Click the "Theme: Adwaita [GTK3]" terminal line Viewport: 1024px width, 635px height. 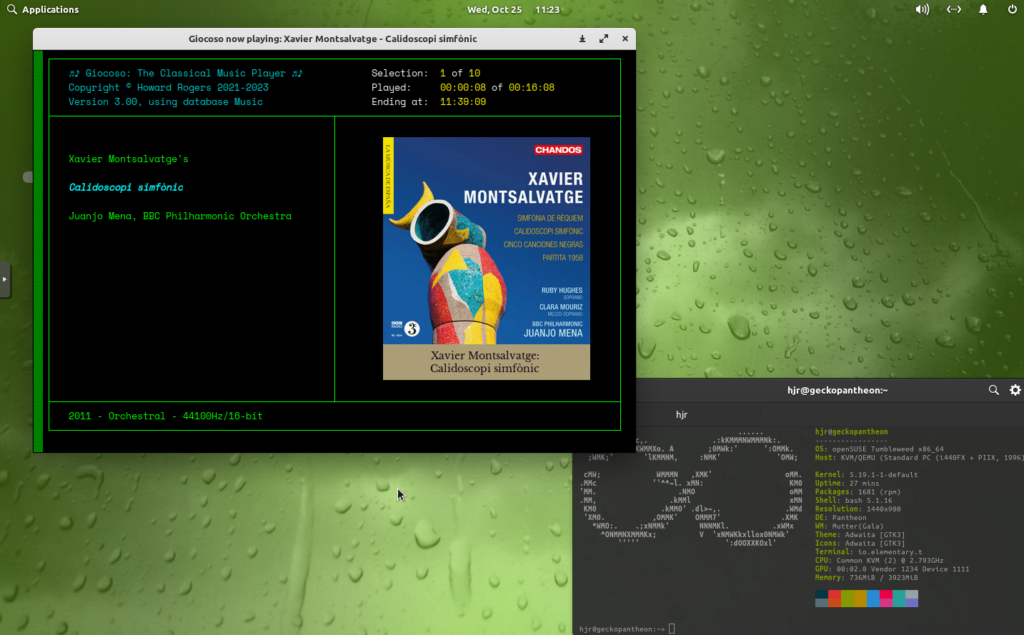pos(859,535)
